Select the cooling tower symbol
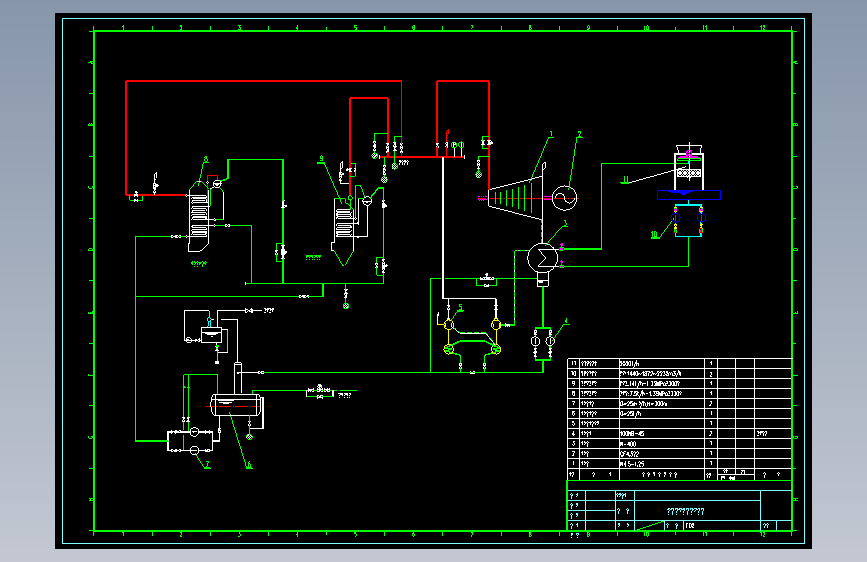The width and height of the screenshot is (867, 562). (688, 168)
